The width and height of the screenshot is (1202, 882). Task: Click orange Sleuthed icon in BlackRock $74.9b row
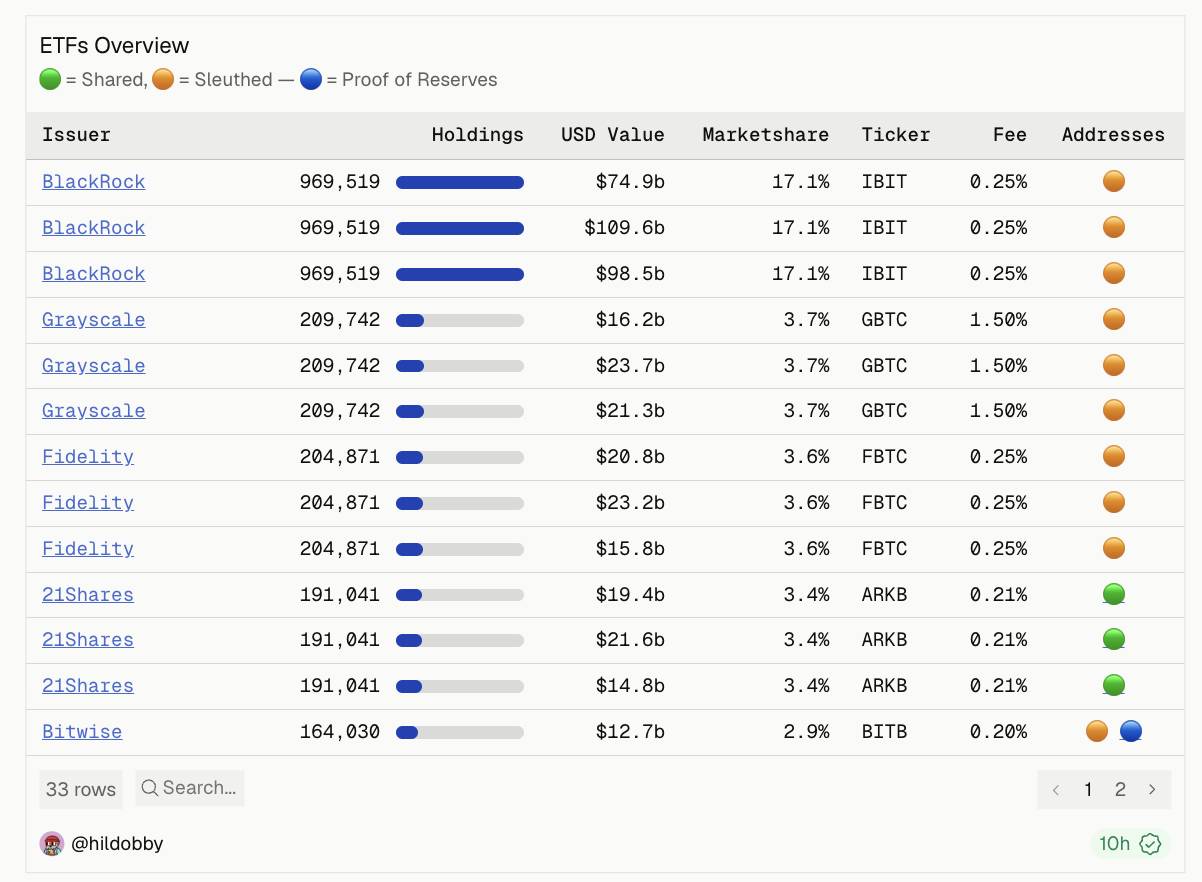pyautogui.click(x=1113, y=181)
